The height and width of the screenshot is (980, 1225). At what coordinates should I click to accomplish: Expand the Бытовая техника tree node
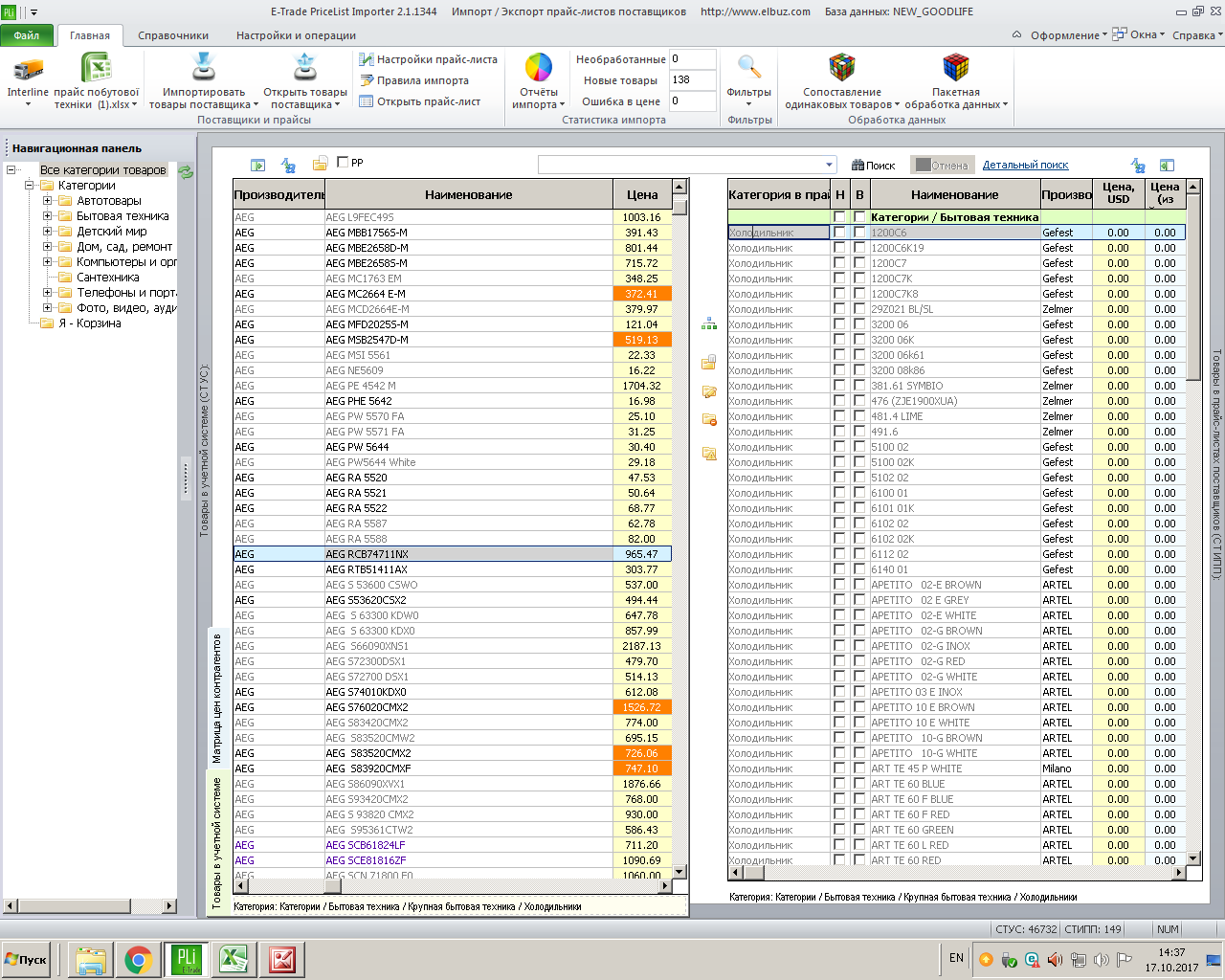[x=47, y=216]
